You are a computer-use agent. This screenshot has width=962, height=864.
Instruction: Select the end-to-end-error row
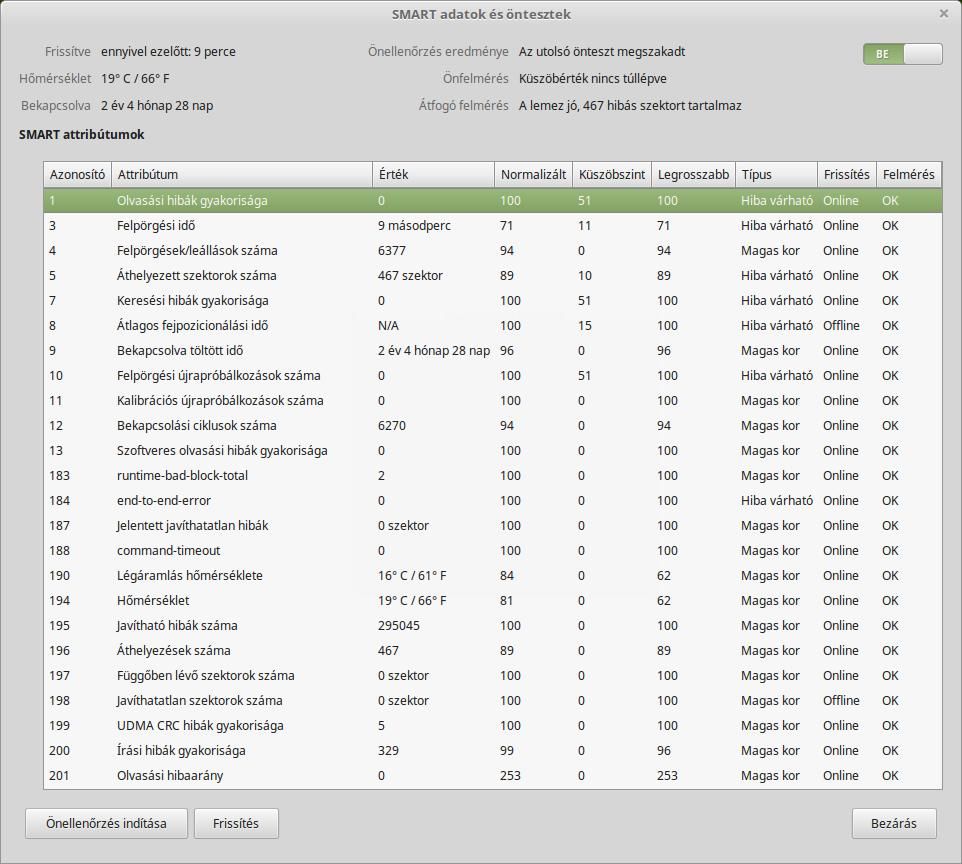(x=493, y=501)
